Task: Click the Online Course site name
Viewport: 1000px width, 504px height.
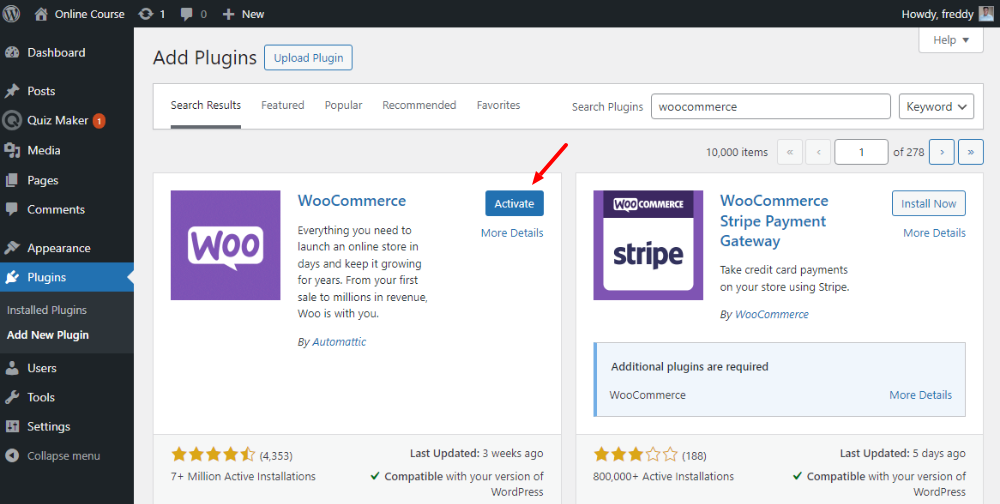Action: click(x=90, y=14)
